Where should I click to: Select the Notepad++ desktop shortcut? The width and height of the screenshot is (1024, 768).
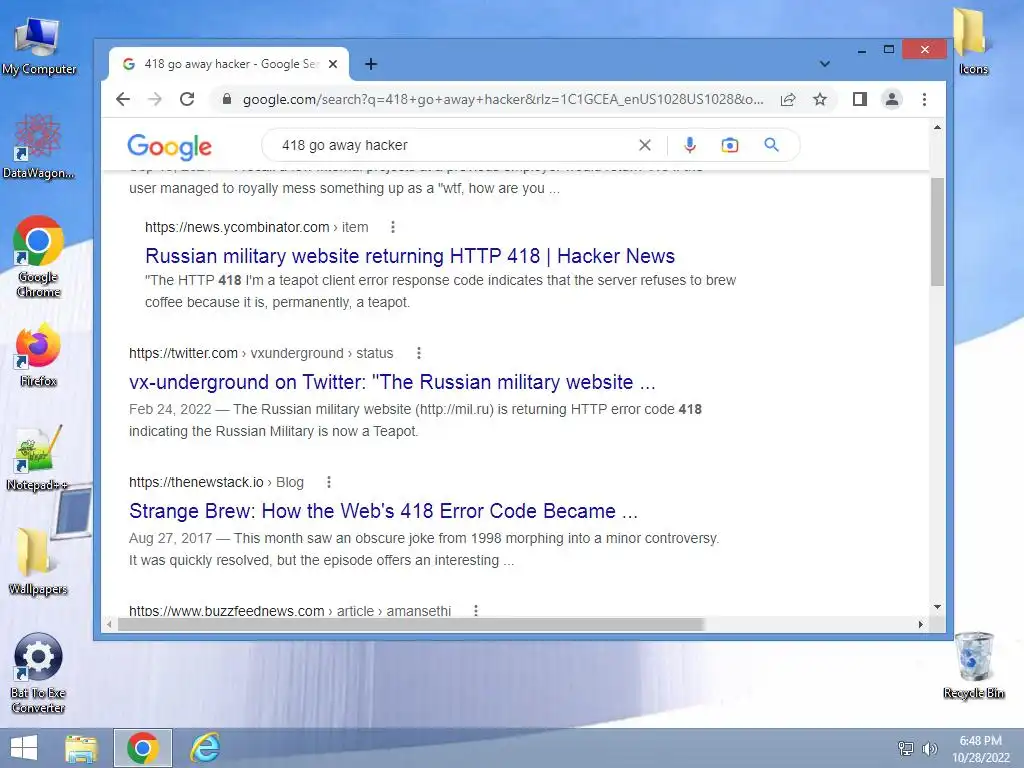pos(37,458)
